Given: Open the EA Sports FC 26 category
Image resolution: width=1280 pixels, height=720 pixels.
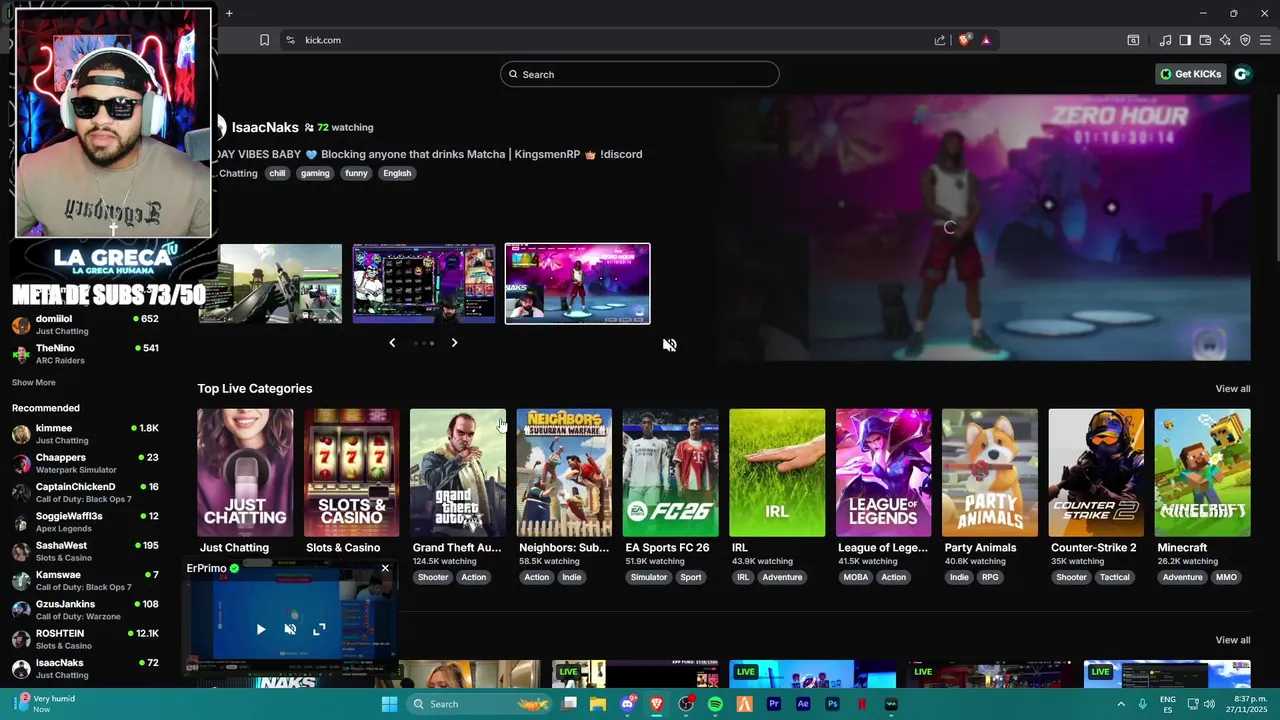Looking at the screenshot, I should coord(671,473).
